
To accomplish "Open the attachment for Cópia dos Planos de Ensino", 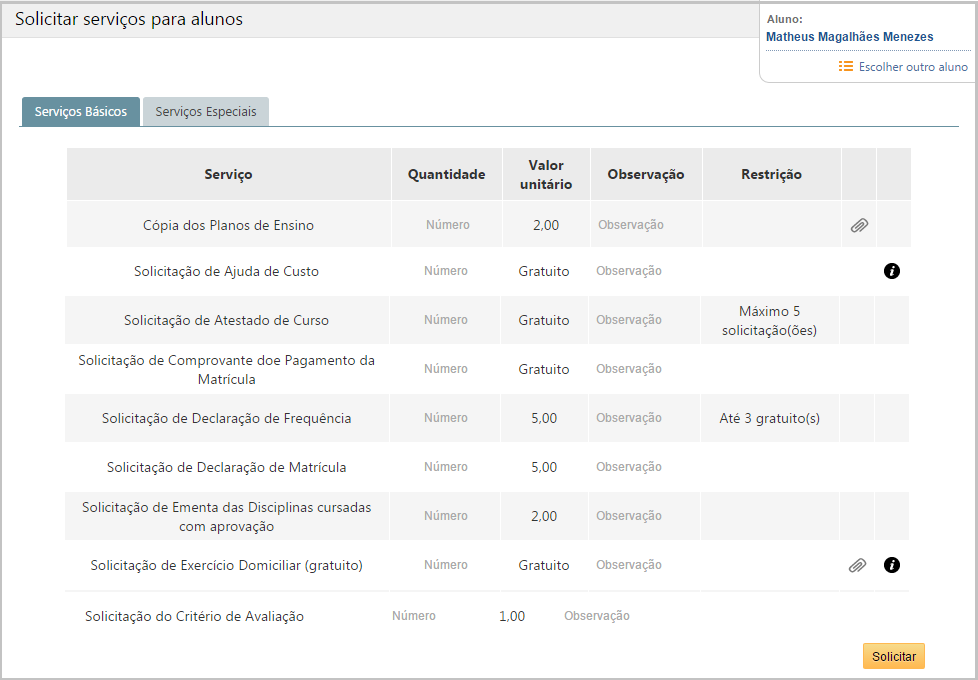I will [858, 225].
